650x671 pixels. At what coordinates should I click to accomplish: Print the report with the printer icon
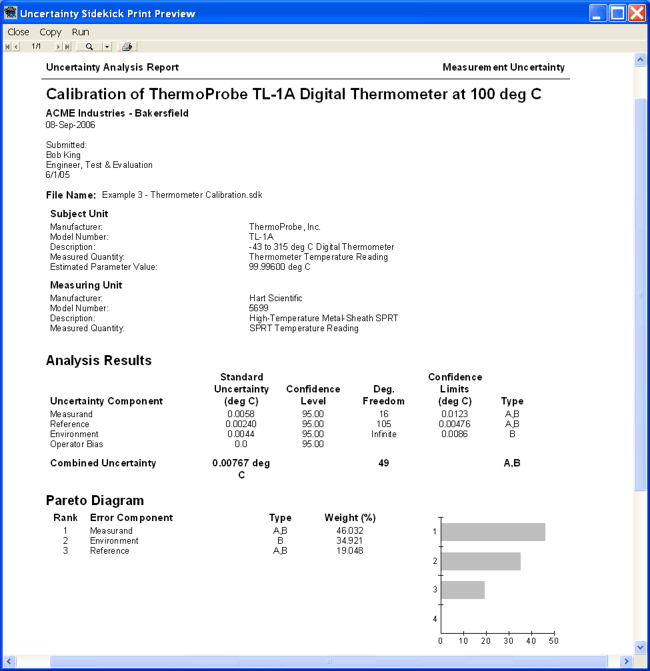127,47
